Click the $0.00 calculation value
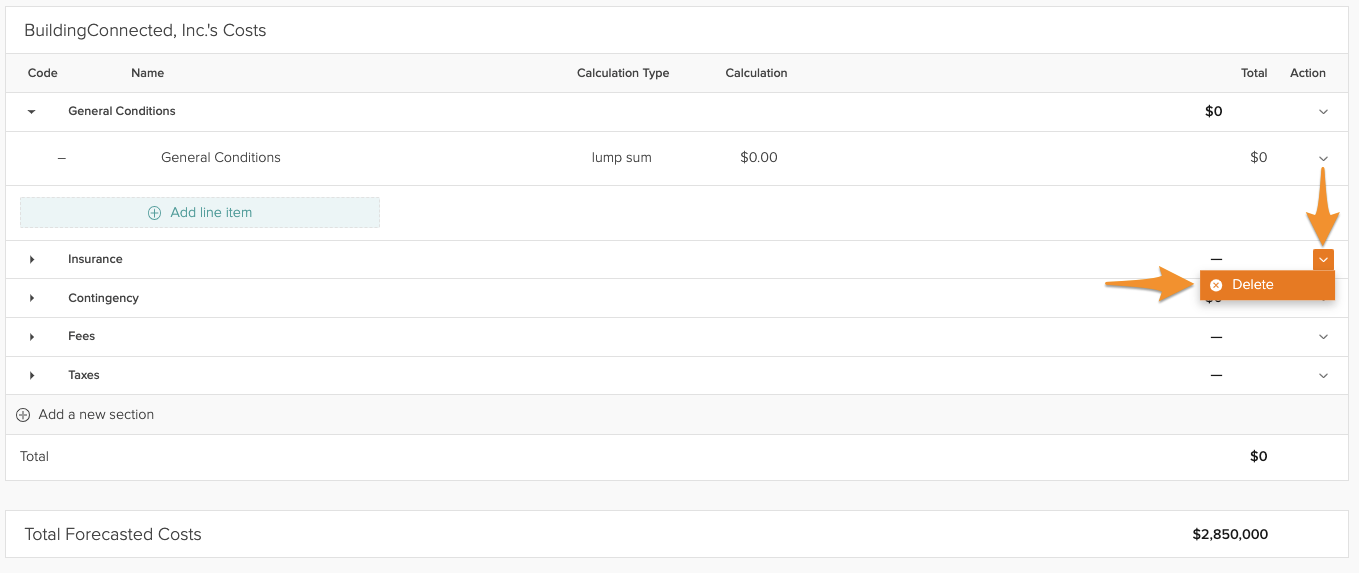The image size is (1359, 573). coord(758,157)
